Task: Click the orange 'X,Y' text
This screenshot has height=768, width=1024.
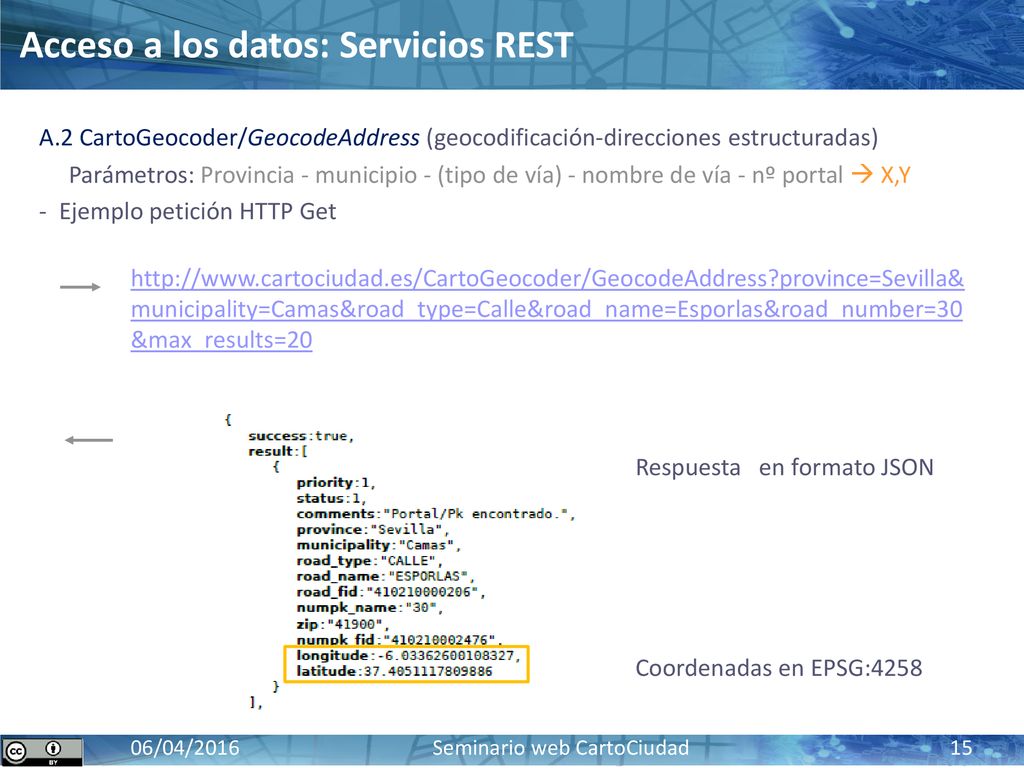Action: coord(895,175)
